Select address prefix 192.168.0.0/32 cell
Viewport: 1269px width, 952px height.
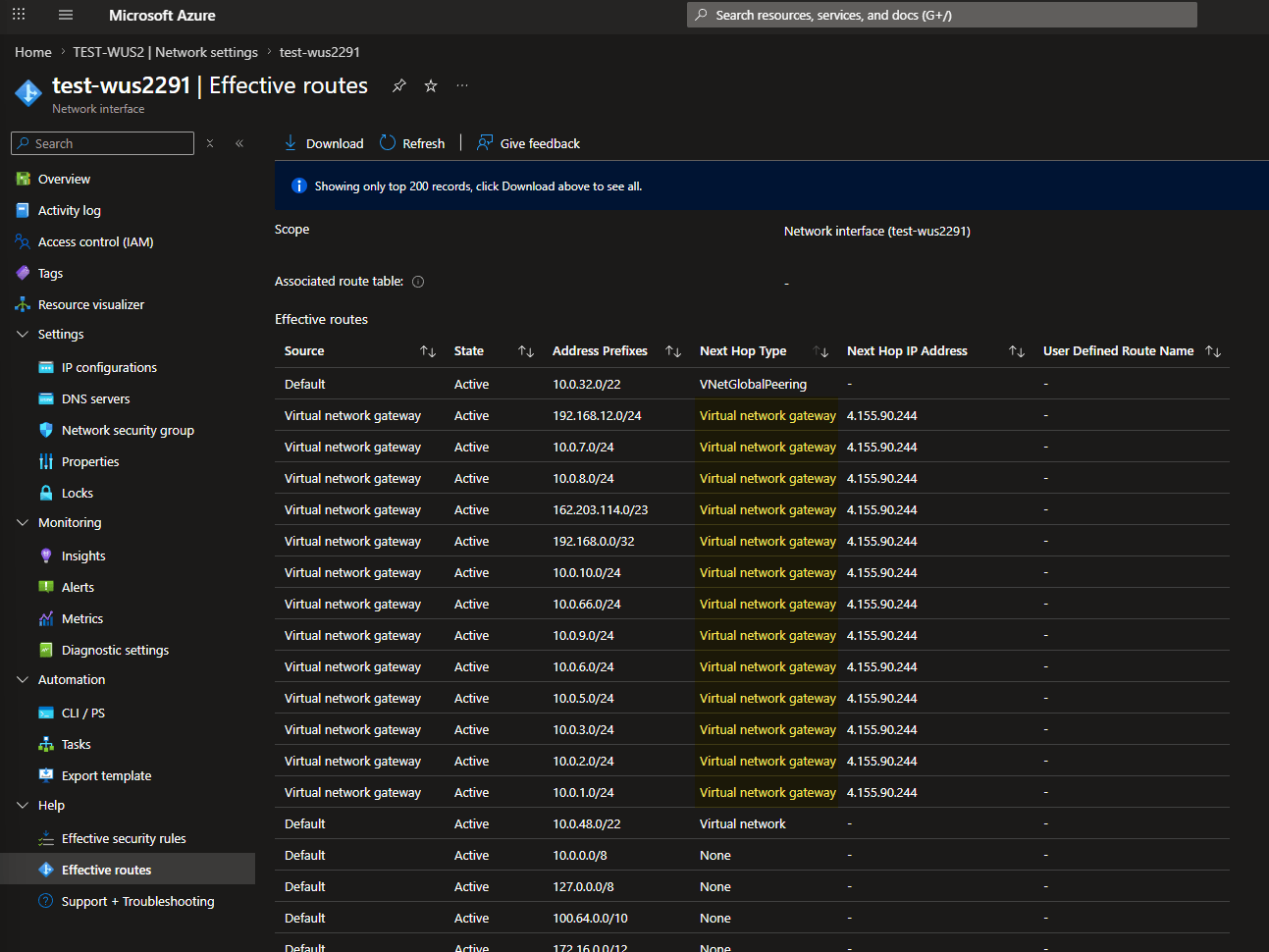pos(593,541)
